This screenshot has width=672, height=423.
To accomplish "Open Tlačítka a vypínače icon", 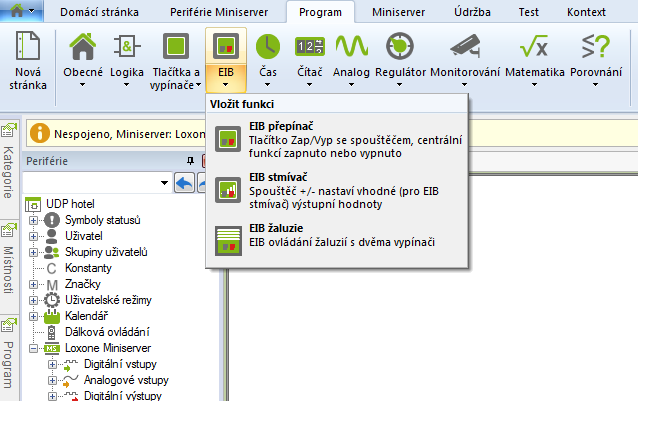I will [176, 46].
